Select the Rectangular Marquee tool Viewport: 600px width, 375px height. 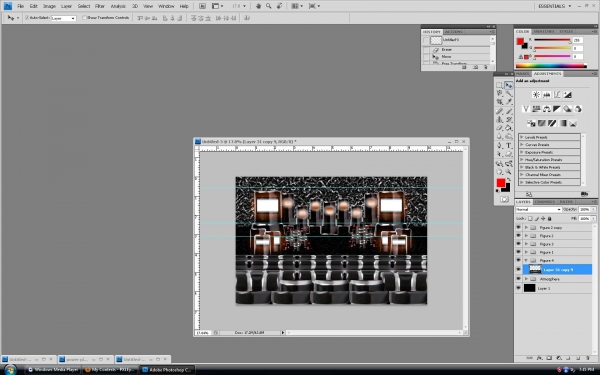click(x=499, y=85)
